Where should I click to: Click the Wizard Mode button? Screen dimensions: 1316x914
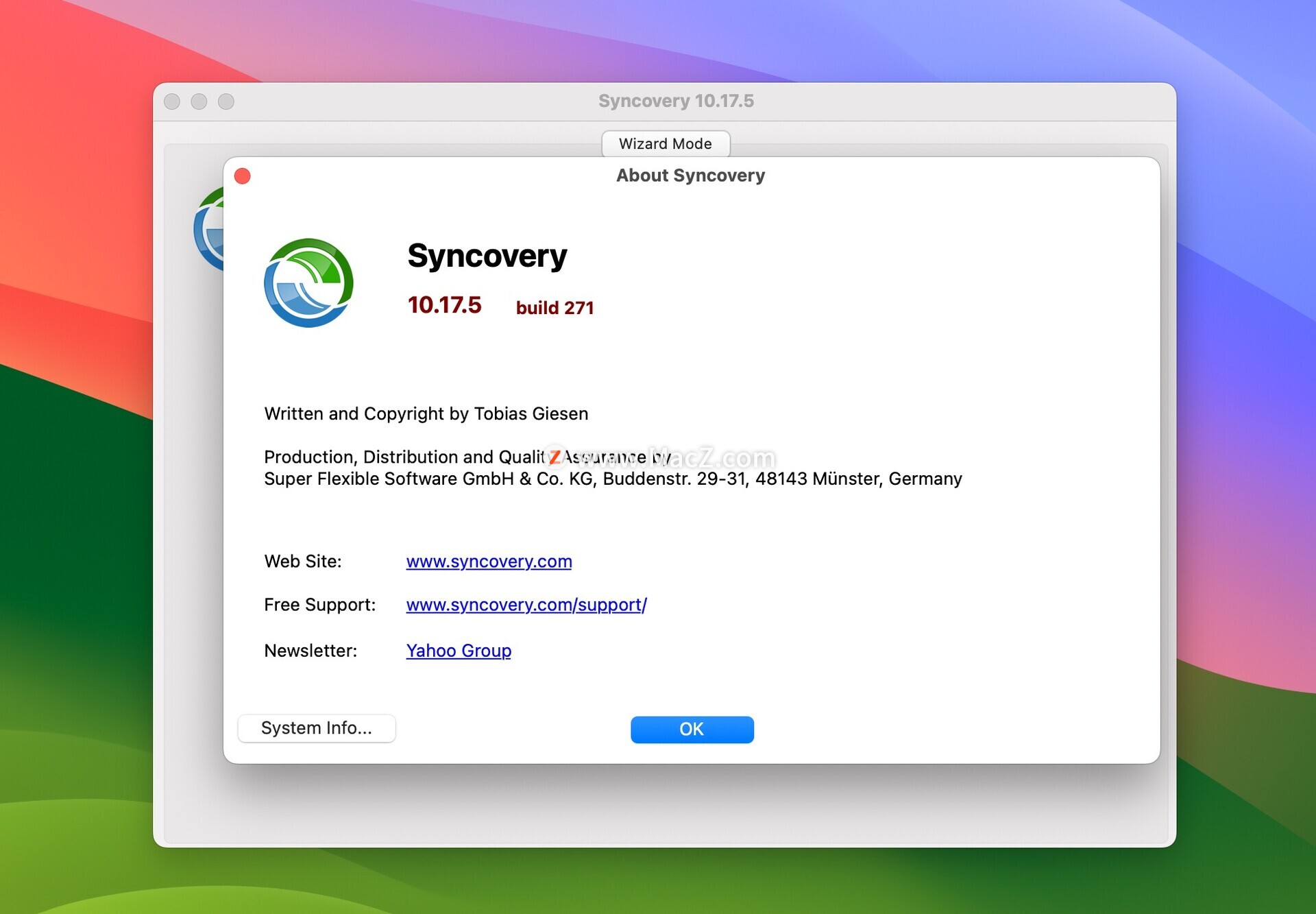(x=666, y=143)
